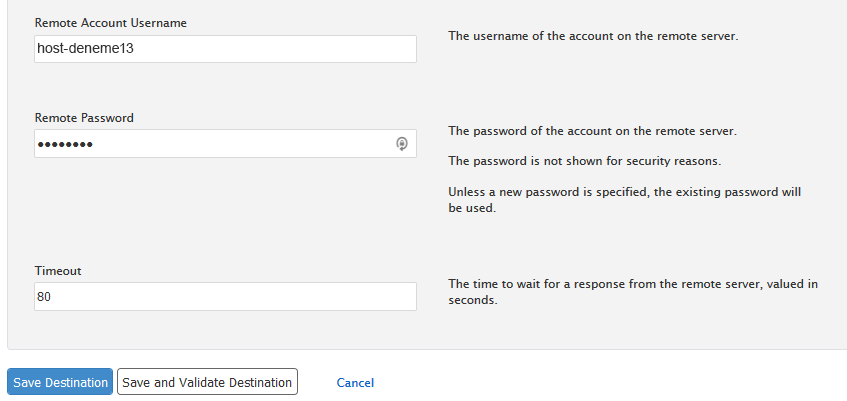Image resolution: width=847 pixels, height=401 pixels.
Task: Click the existing password will be used note
Action: [624, 199]
